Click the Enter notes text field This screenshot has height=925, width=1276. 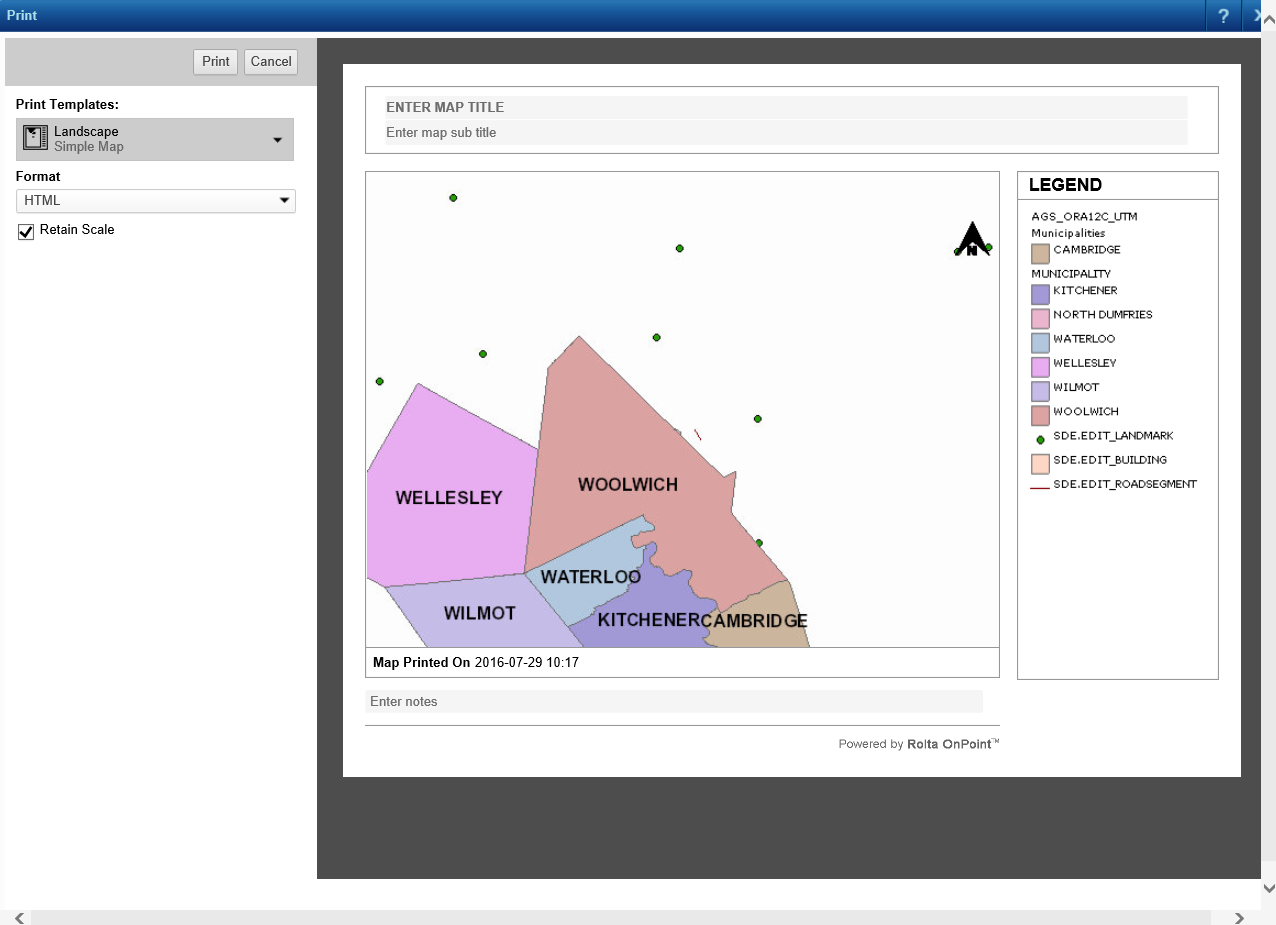point(675,701)
